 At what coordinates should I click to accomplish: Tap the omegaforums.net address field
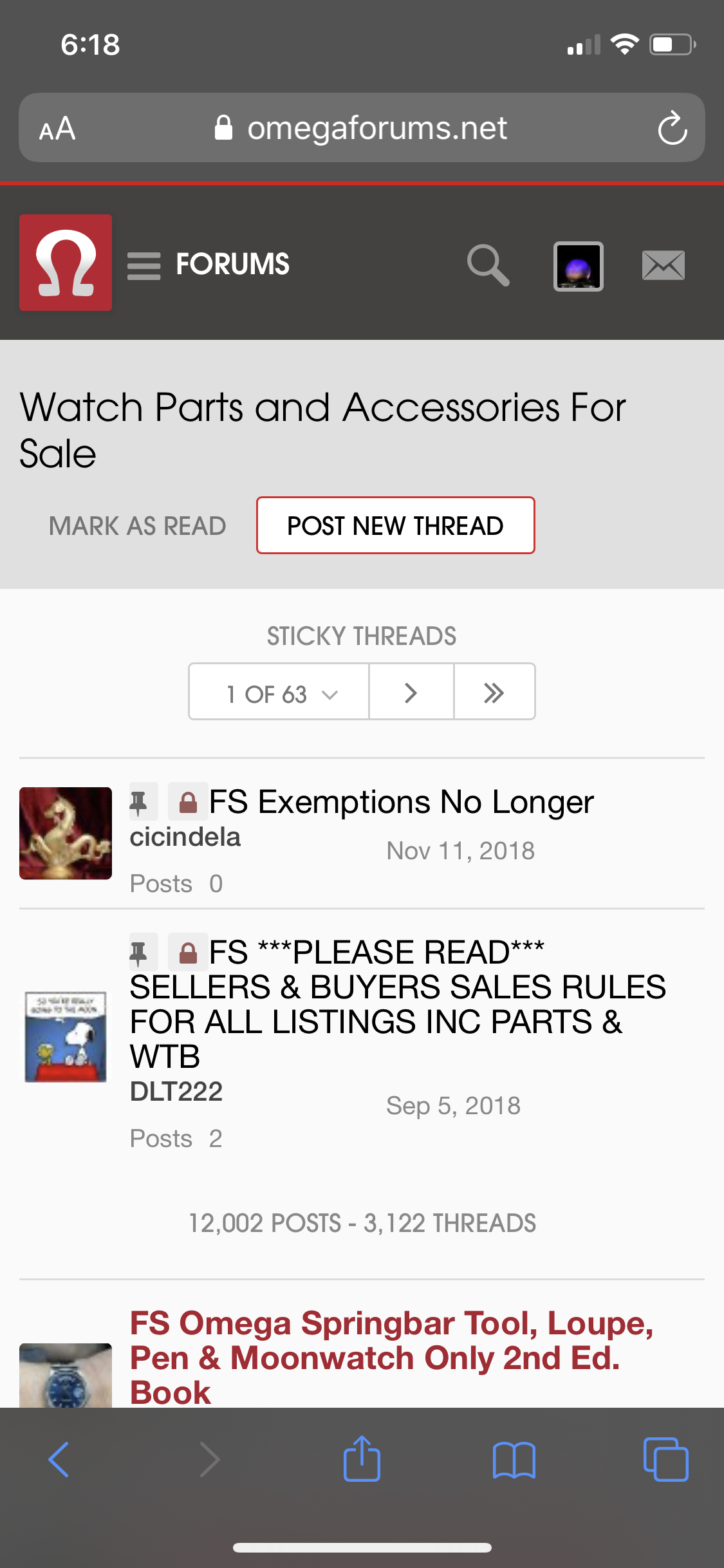376,128
